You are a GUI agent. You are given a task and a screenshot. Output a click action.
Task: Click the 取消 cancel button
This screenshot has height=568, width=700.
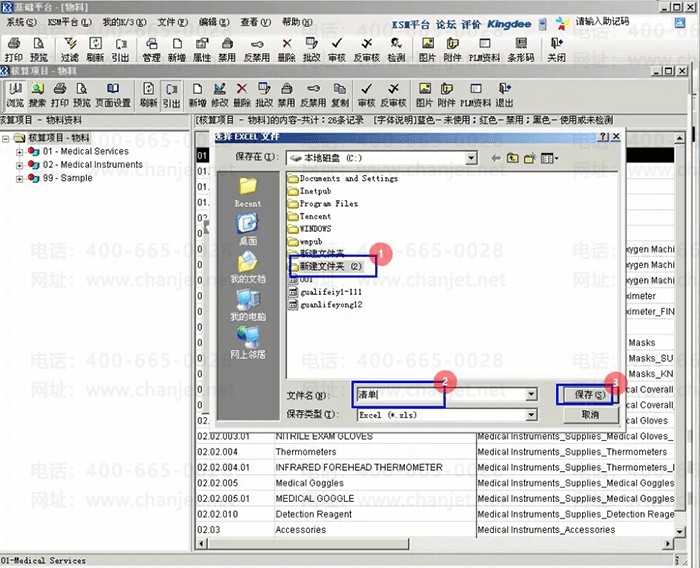tap(589, 414)
